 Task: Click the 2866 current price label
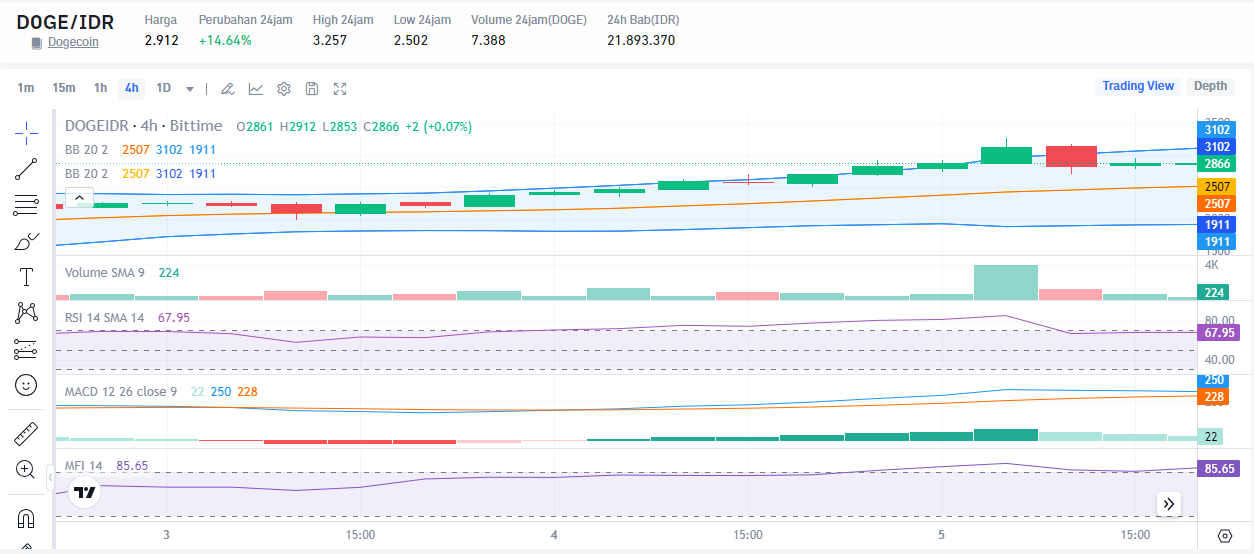pyautogui.click(x=1217, y=163)
